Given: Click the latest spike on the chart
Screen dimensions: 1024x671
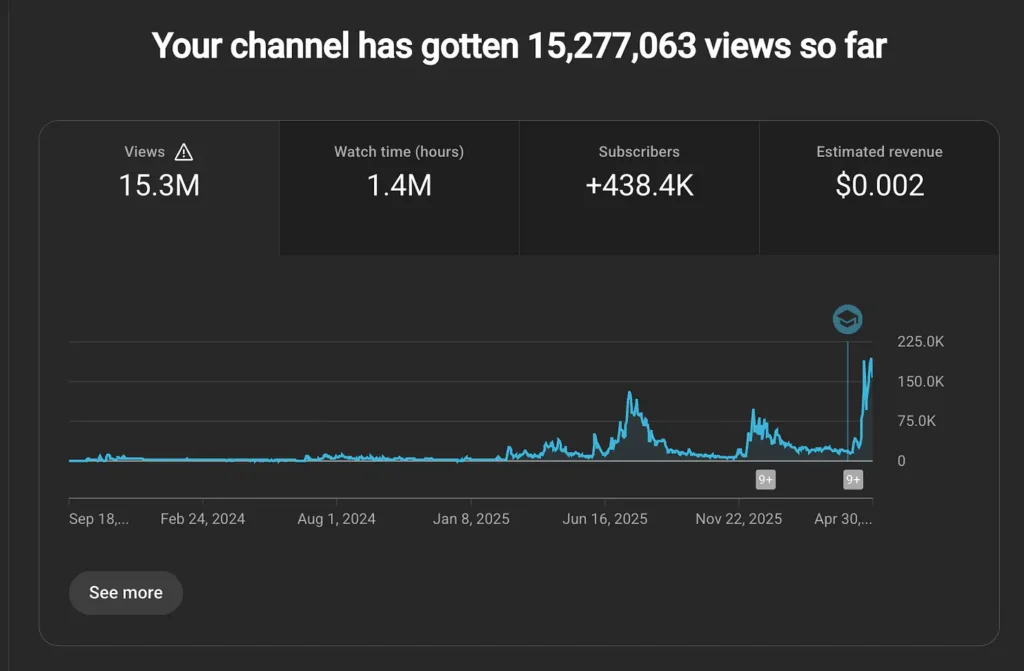Looking at the screenshot, I should click(x=870, y=361).
